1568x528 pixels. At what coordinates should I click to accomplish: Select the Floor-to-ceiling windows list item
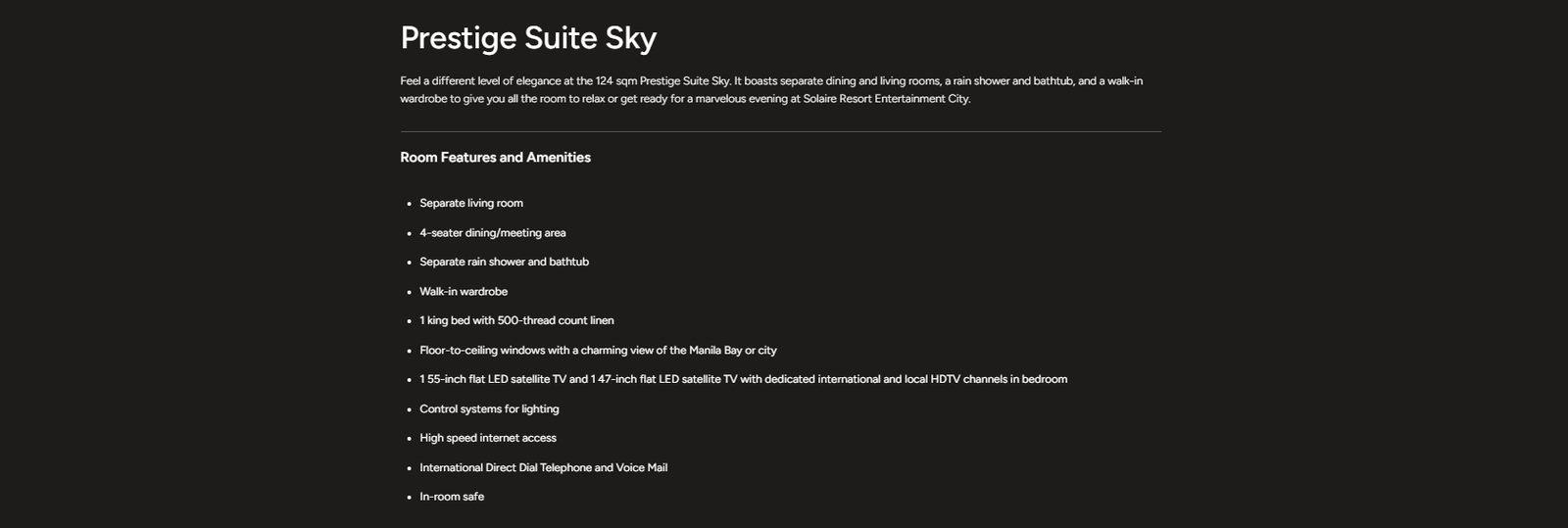pyautogui.click(x=598, y=351)
